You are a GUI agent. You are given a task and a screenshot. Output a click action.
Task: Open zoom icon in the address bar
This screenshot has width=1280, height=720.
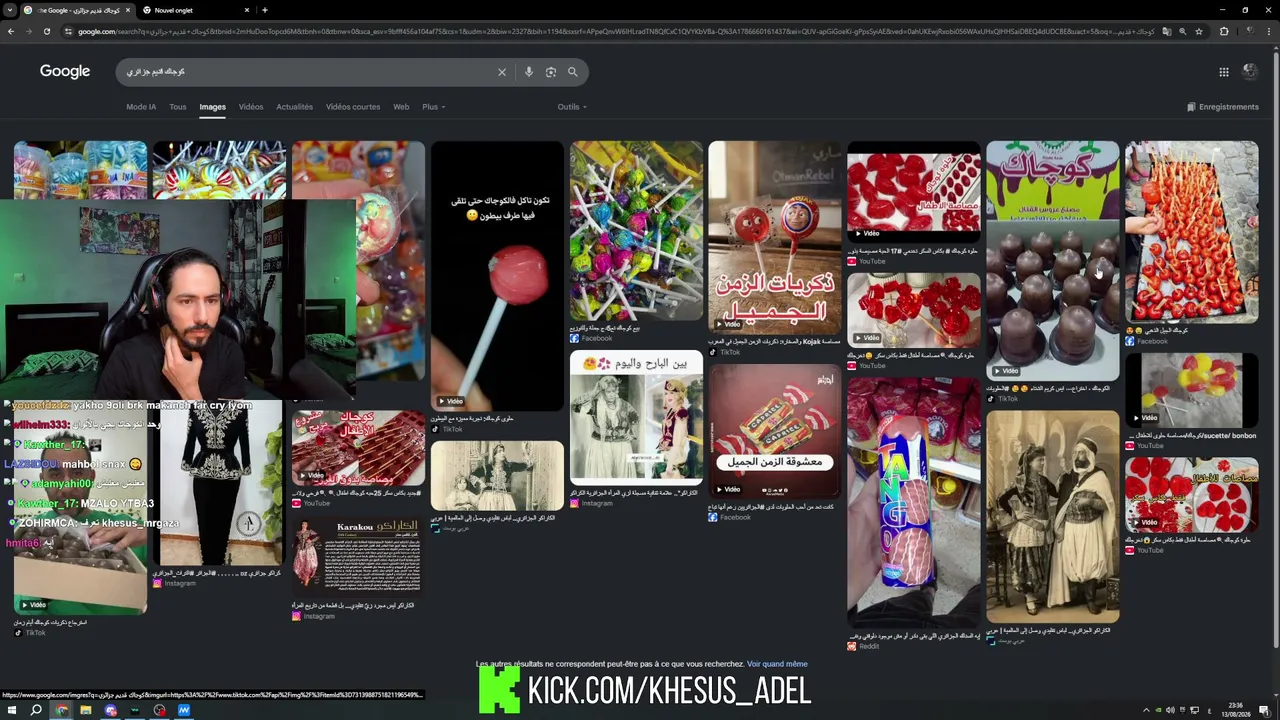(1183, 31)
